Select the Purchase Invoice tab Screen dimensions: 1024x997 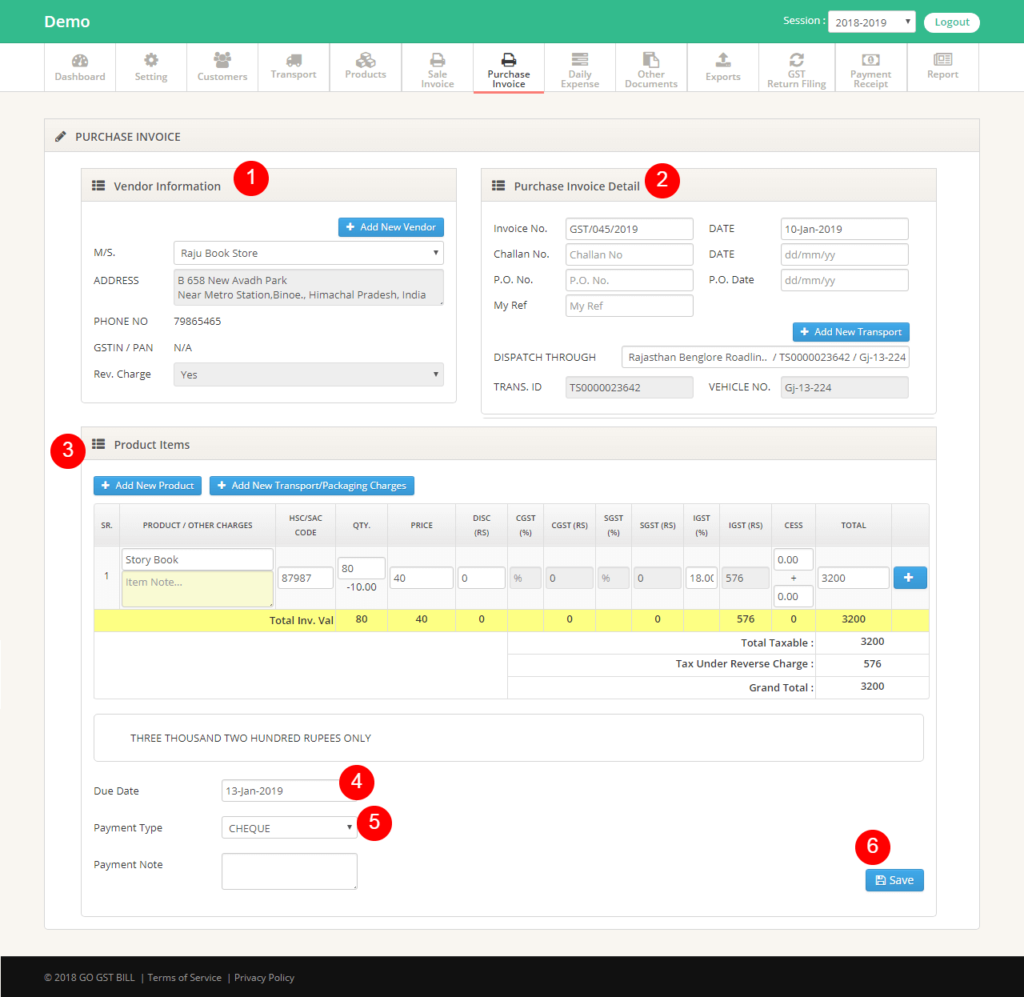click(508, 67)
